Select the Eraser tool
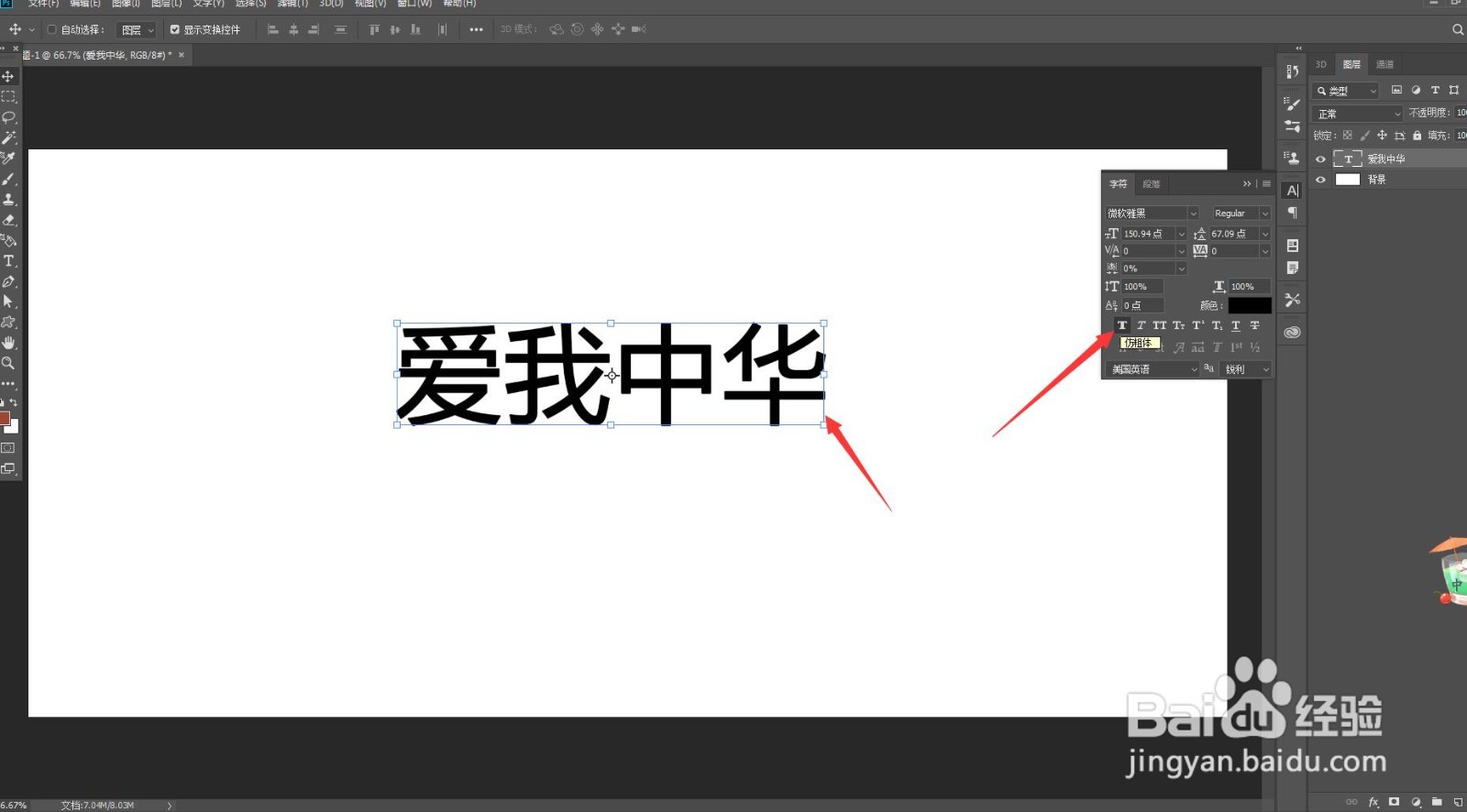 [x=8, y=220]
